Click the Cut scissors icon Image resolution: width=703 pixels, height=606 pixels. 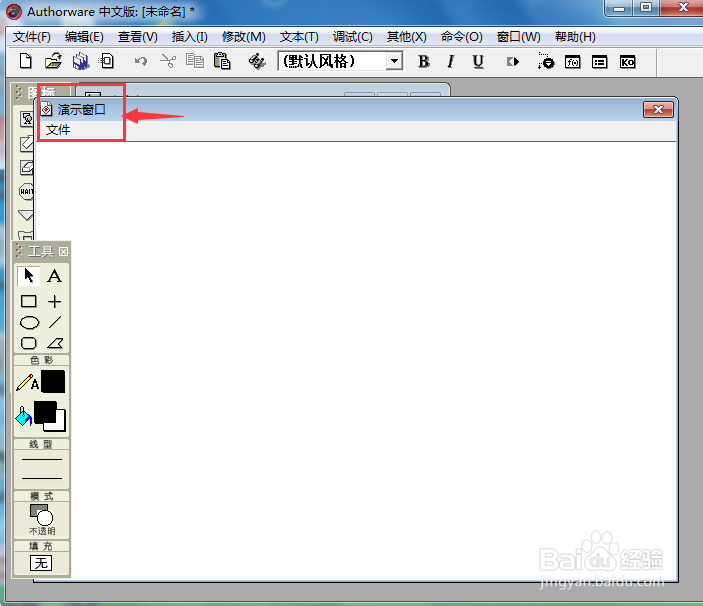168,61
